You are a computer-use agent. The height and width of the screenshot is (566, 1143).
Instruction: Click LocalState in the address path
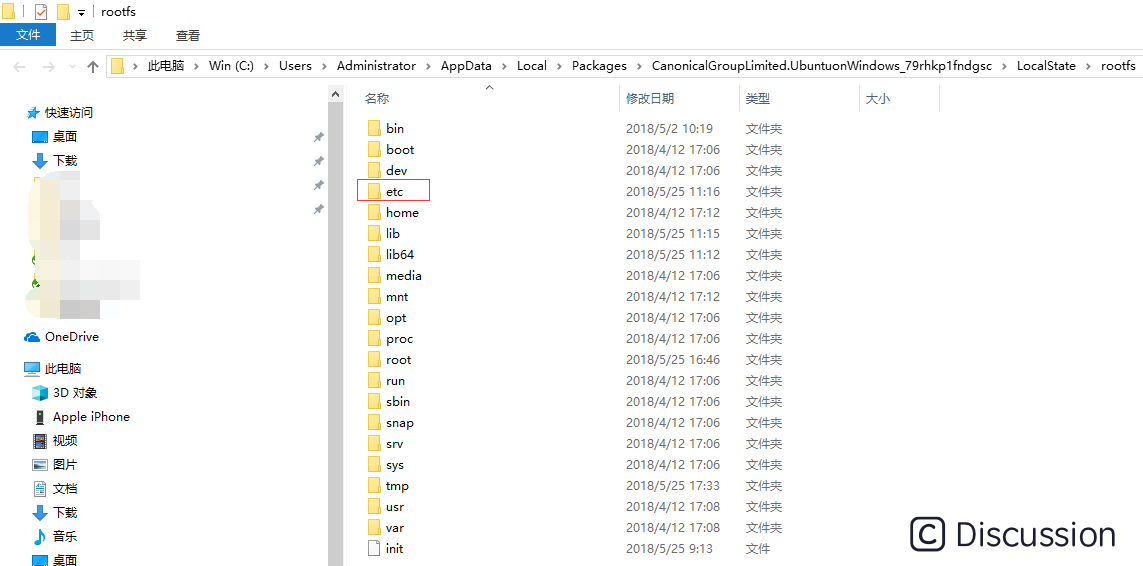coord(1046,66)
